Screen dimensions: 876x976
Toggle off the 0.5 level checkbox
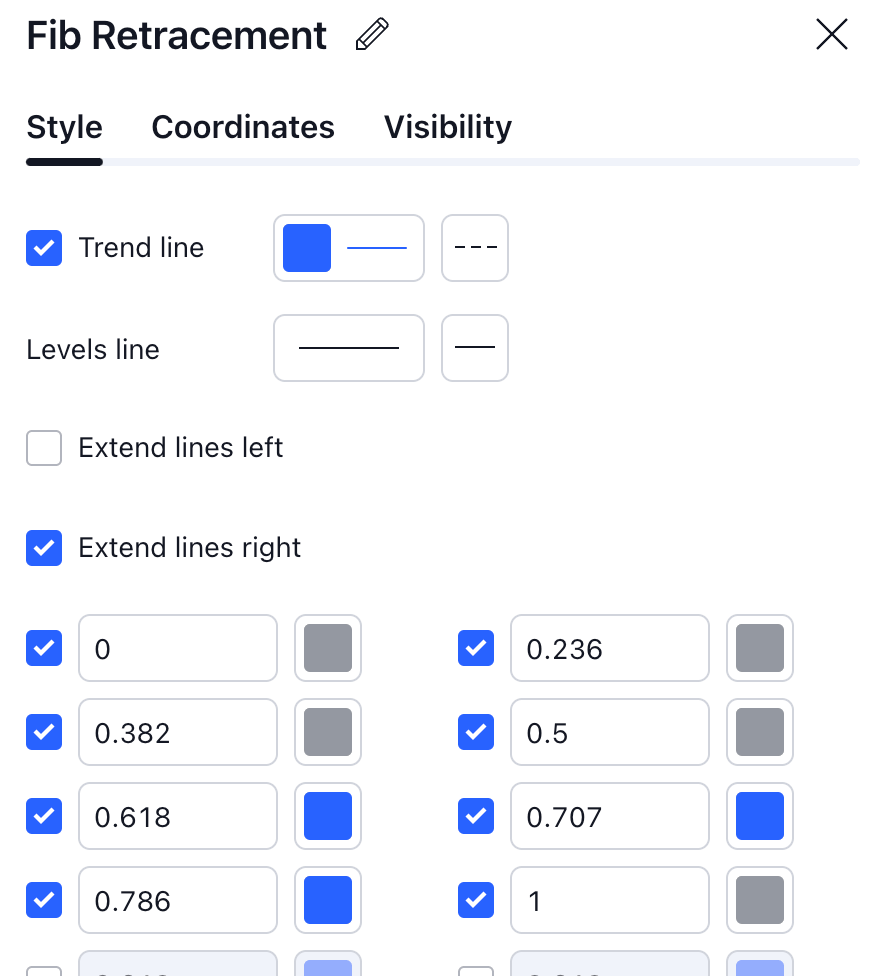click(x=476, y=732)
